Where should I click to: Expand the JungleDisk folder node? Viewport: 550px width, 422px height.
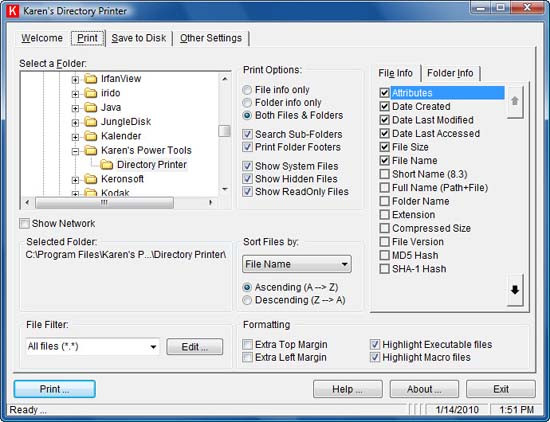(x=75, y=123)
